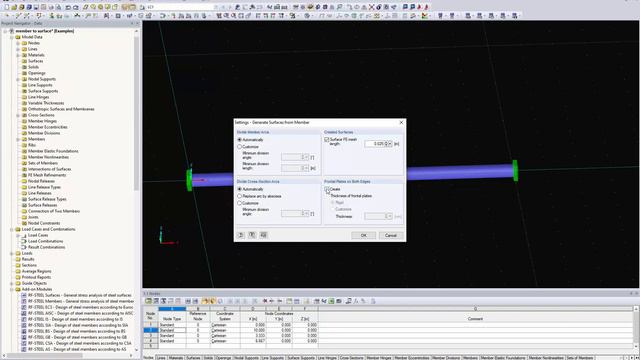Image resolution: width=640 pixels, height=360 pixels.
Task: Open RF-STEEL Surfaces module icon in the navigator
Action: point(24,295)
